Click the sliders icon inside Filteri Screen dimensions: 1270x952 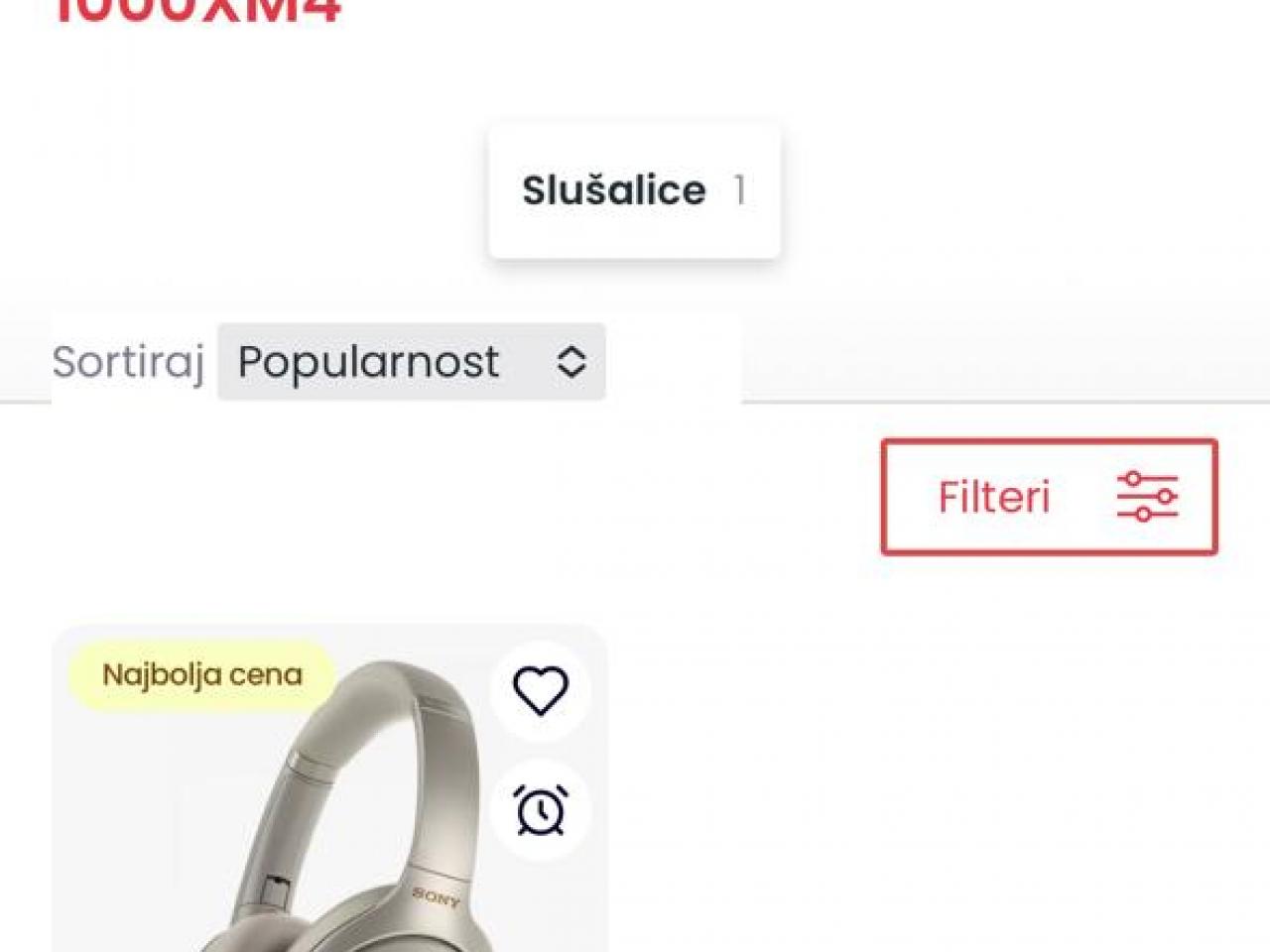(1147, 496)
